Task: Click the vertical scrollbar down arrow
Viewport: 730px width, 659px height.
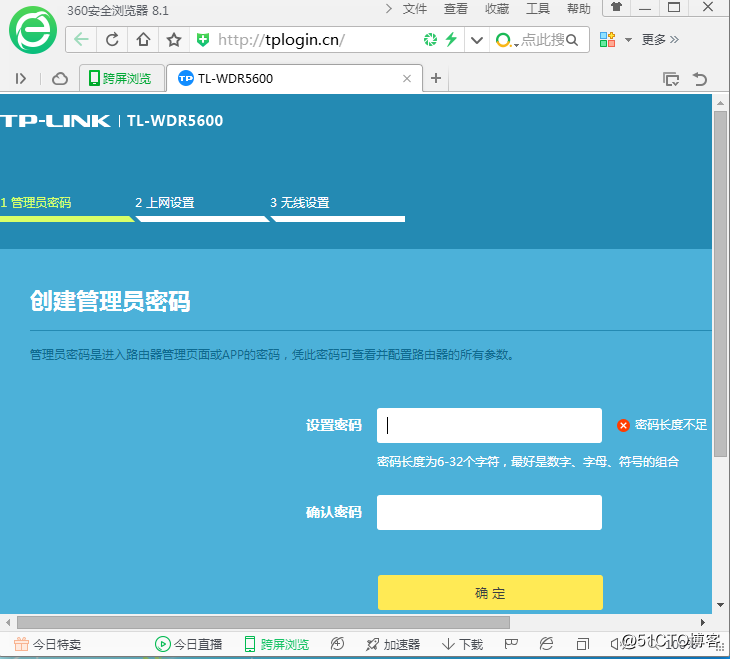Action: [x=720, y=605]
